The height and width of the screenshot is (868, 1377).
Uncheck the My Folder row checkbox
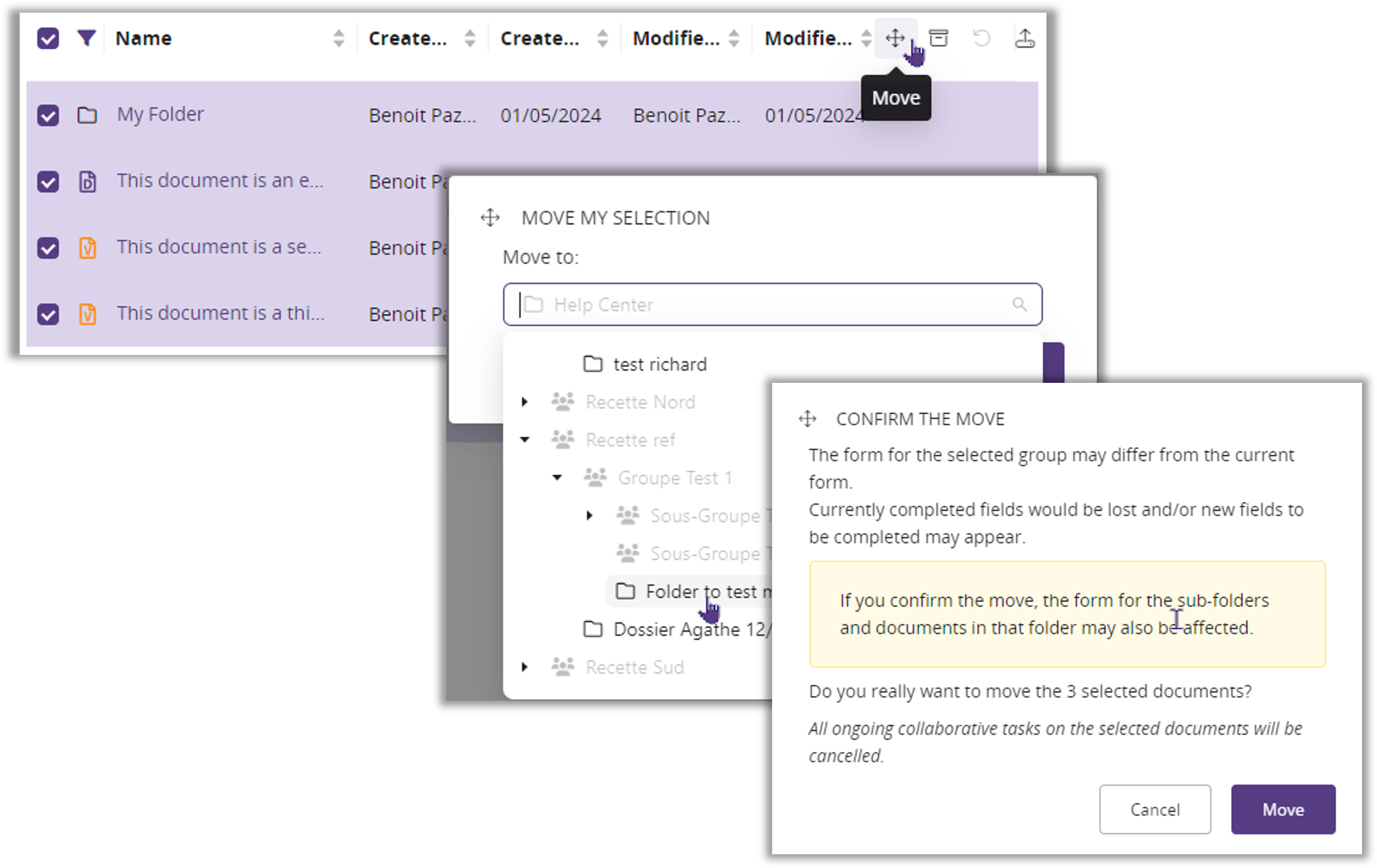click(48, 116)
